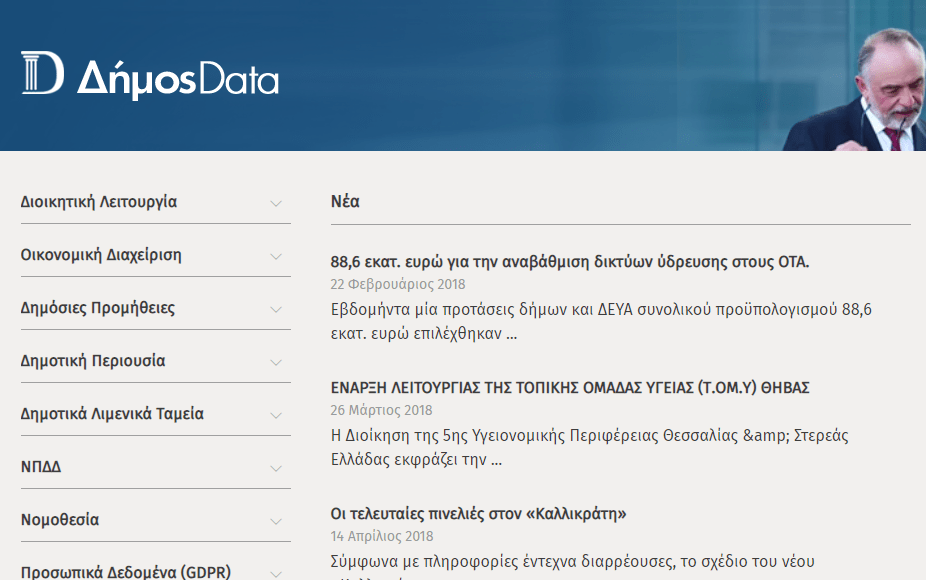This screenshot has height=580, width=926.
Task: Expand the ΝΠΔΔ chevron icon
Action: (276, 468)
